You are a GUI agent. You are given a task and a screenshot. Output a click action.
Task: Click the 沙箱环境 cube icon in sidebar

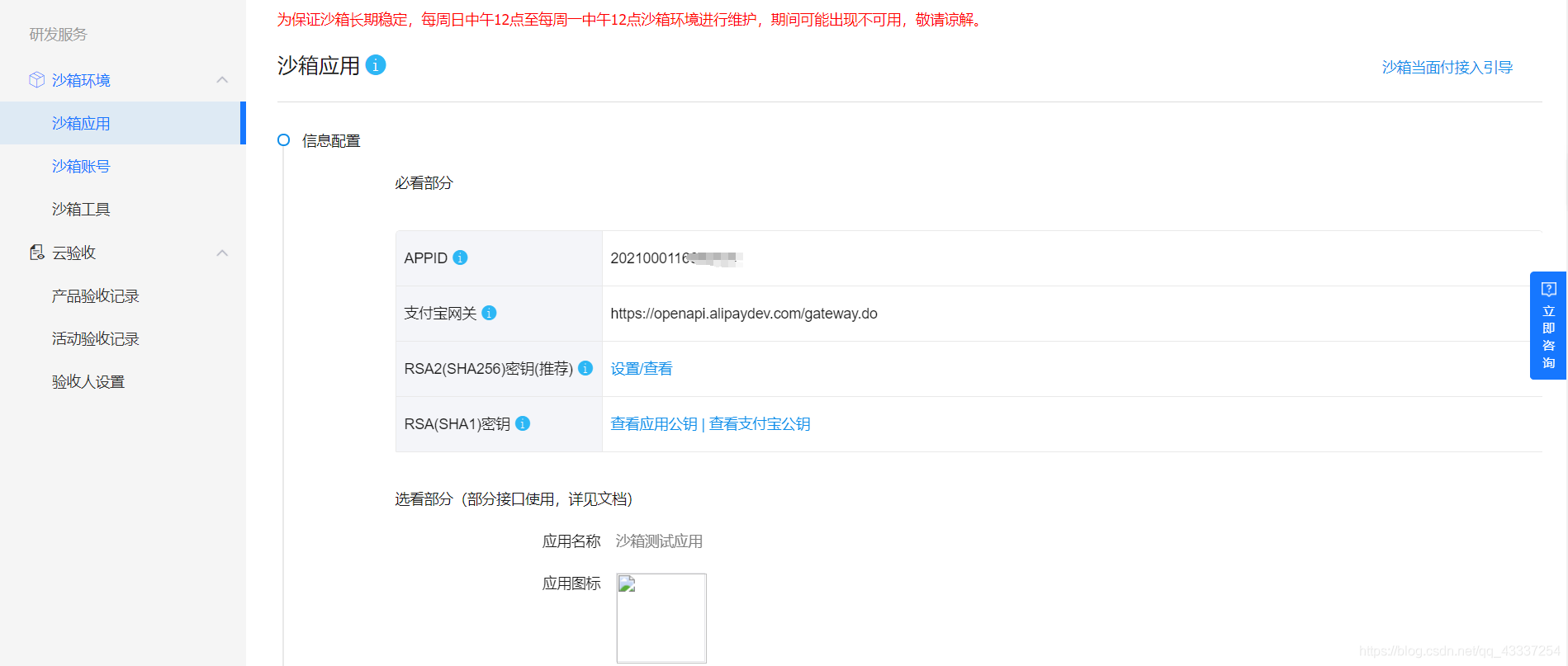pyautogui.click(x=36, y=80)
